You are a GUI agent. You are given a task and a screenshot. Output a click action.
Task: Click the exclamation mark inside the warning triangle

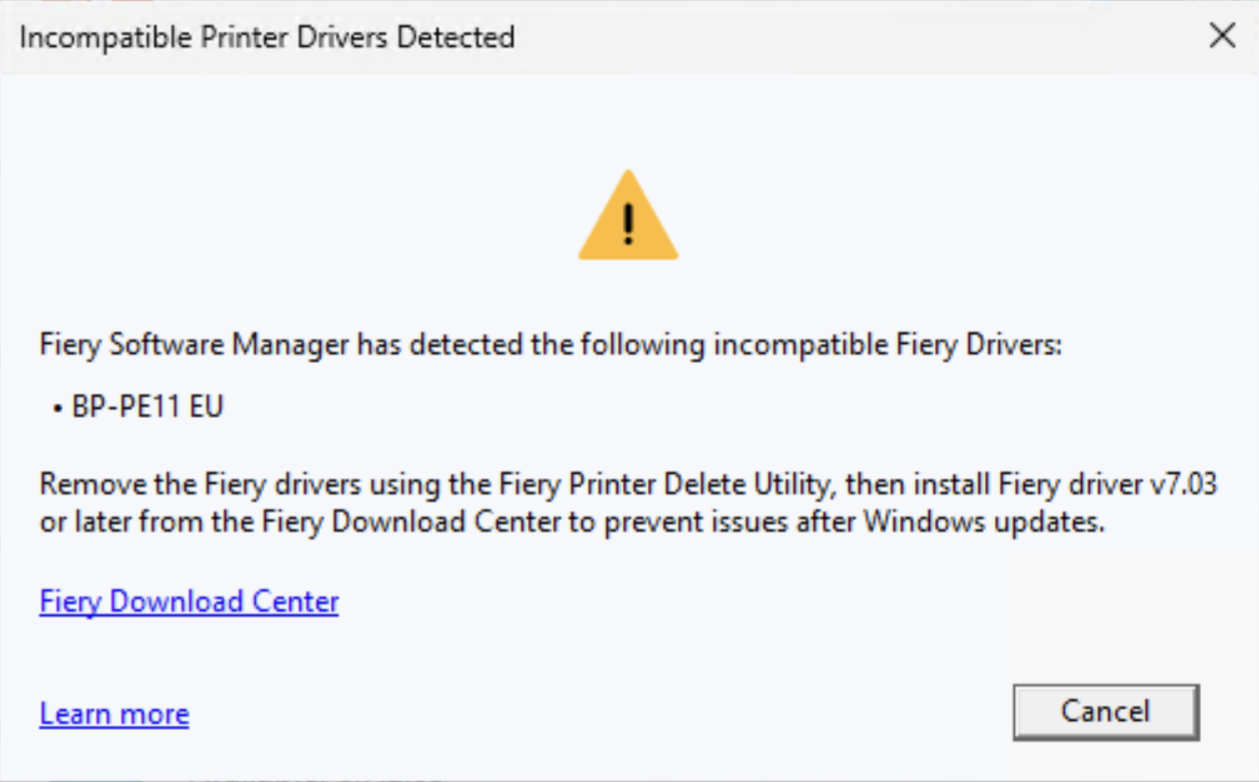point(628,223)
